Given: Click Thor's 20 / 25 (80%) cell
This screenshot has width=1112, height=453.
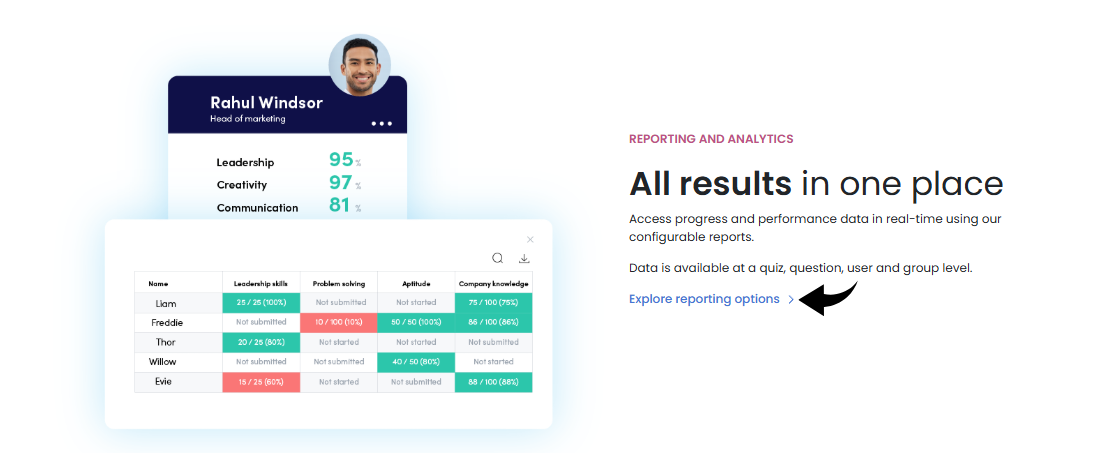Looking at the screenshot, I should [x=261, y=342].
